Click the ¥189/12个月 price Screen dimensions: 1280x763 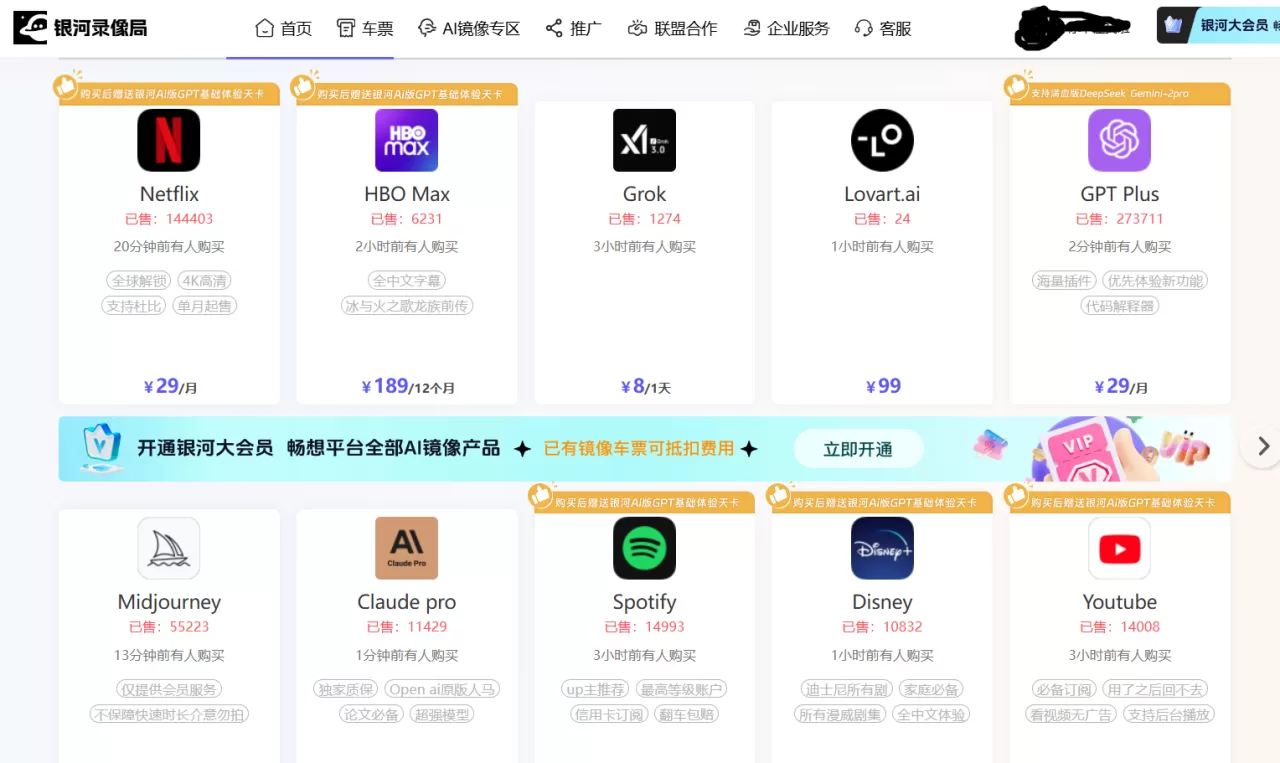point(407,386)
